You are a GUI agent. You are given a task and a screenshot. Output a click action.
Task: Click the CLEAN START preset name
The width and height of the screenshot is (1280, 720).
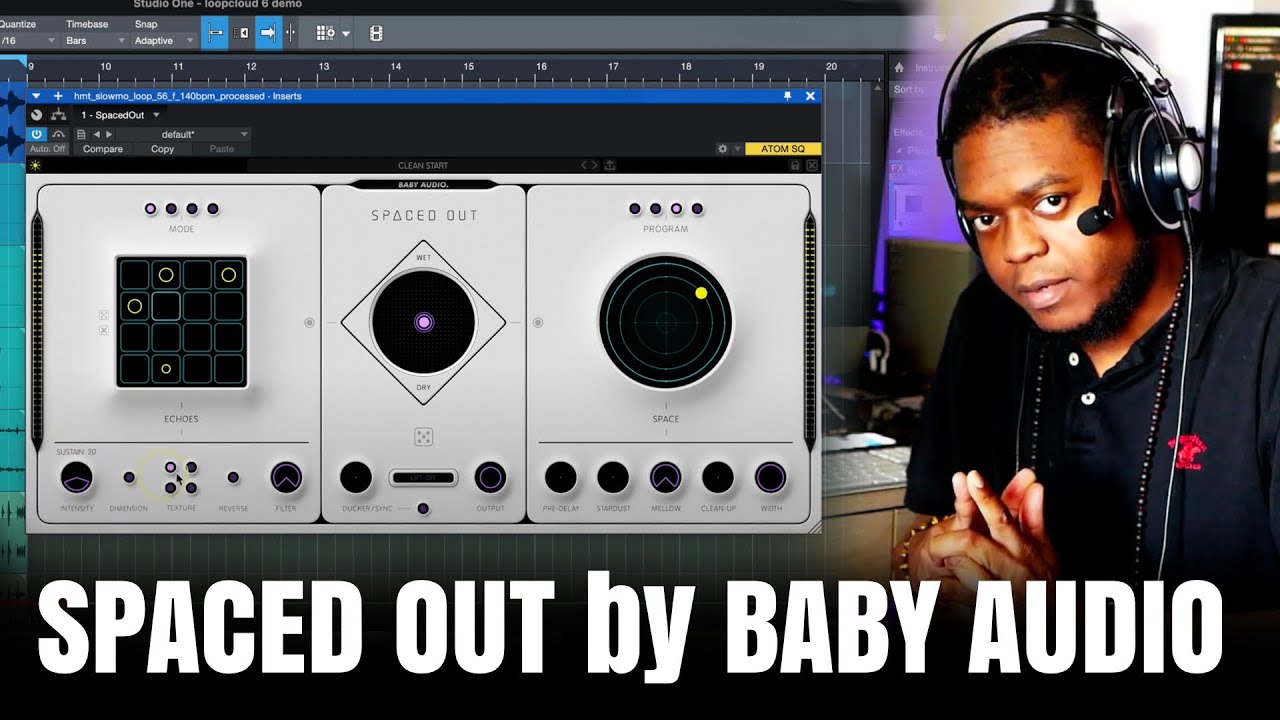click(x=423, y=166)
